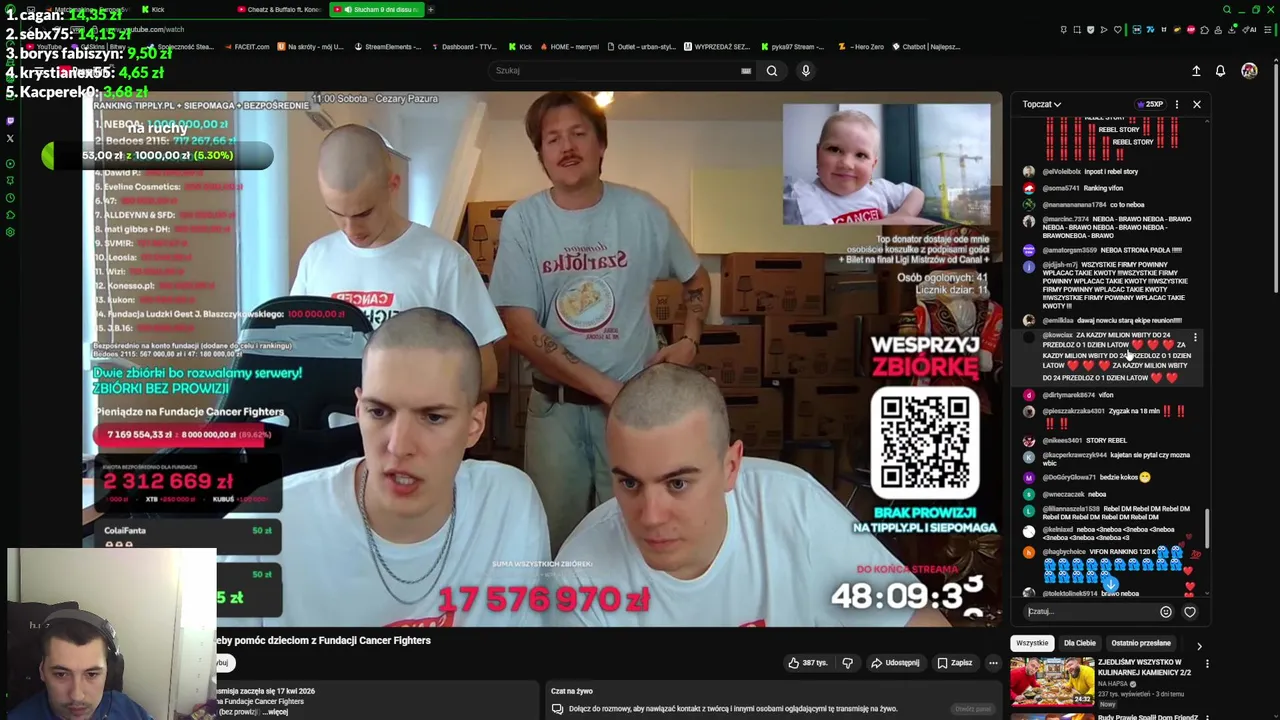Open the Hero Zero bookmark
This screenshot has height=720, width=1280.
tap(862, 47)
